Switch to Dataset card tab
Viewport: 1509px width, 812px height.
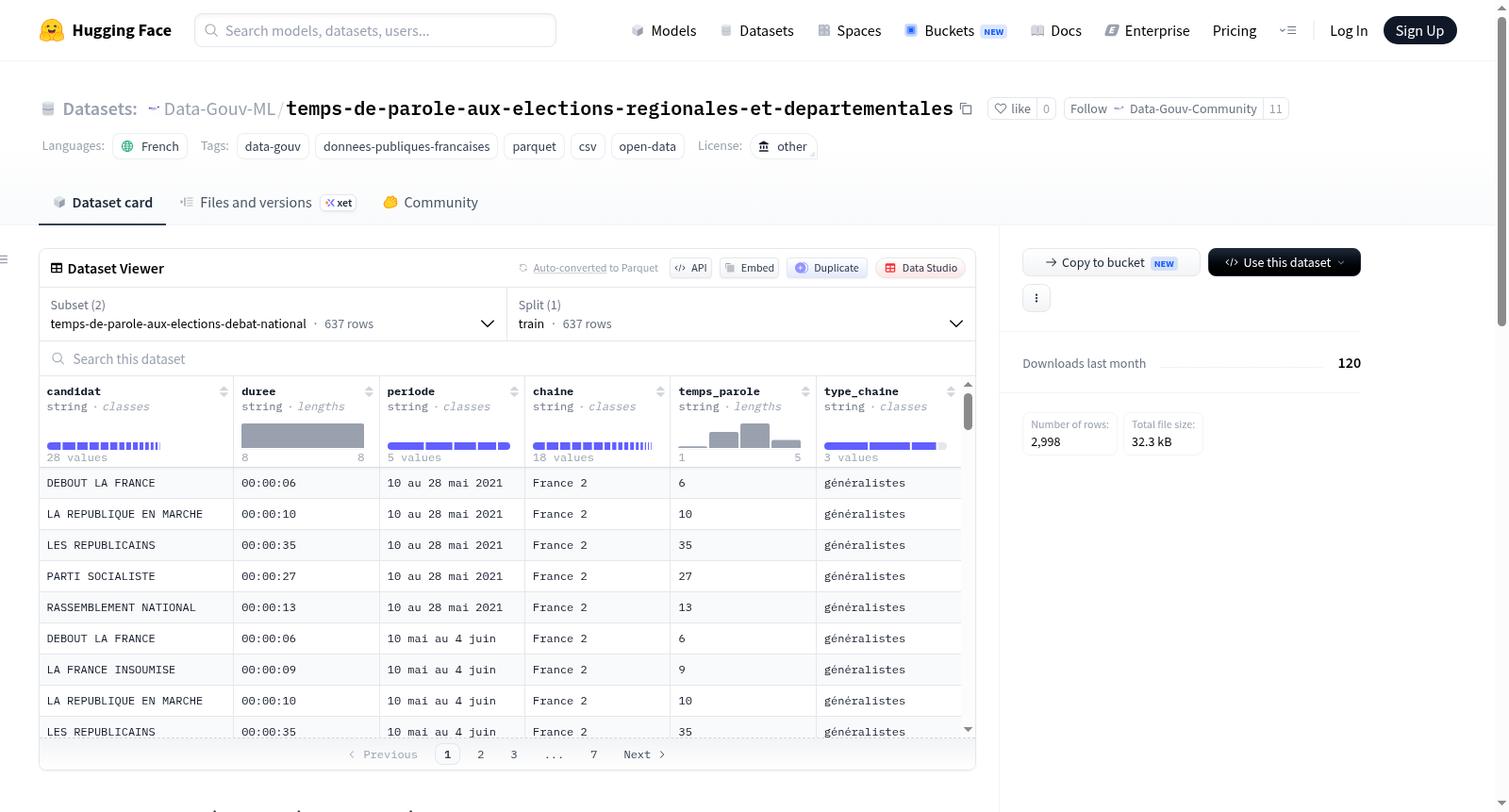(x=102, y=203)
